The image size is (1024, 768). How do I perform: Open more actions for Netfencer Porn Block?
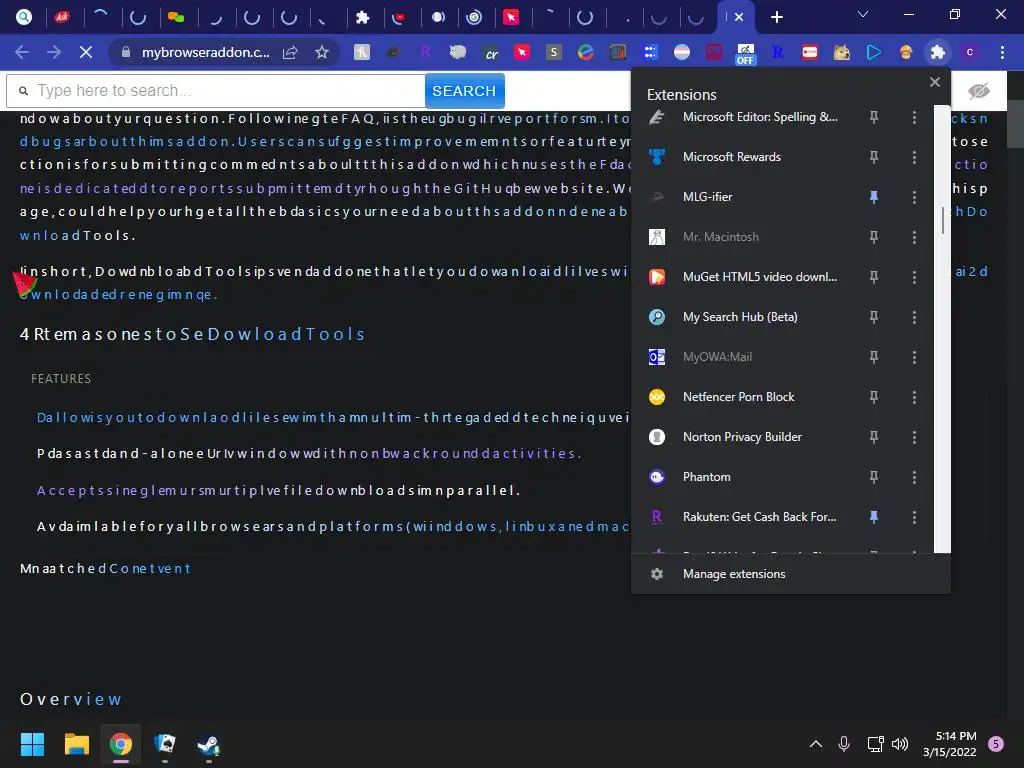914,397
